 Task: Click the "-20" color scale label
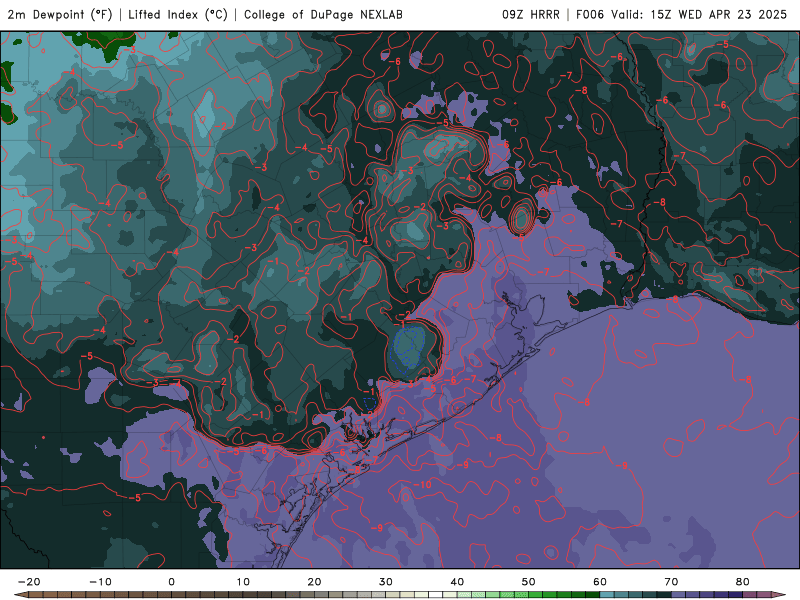[x=29, y=582]
